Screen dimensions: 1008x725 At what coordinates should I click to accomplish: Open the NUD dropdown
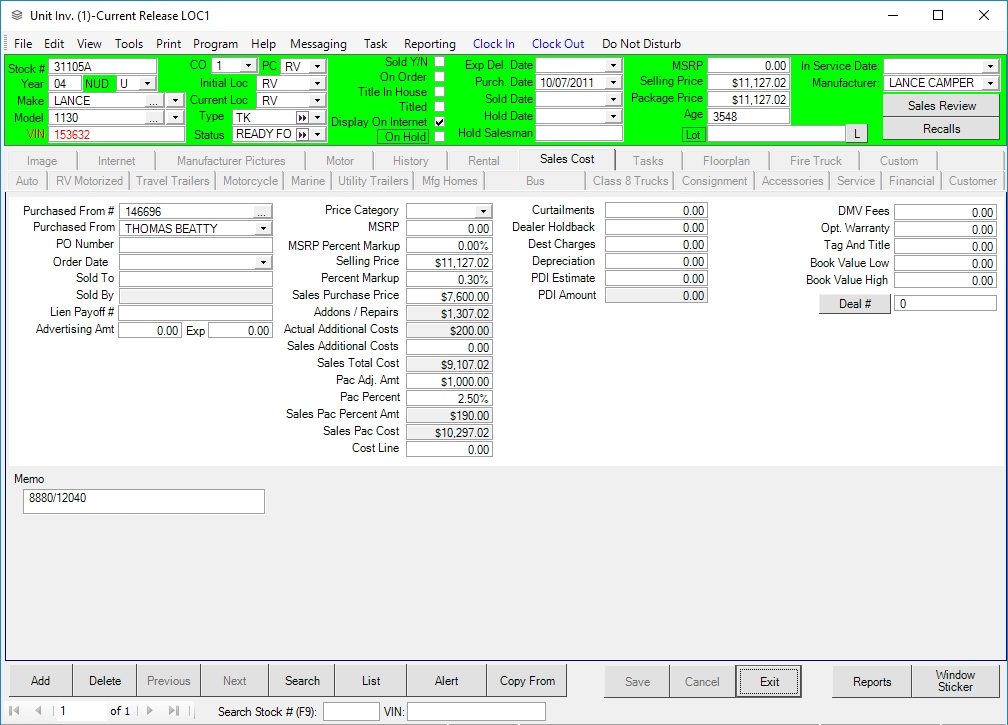click(147, 84)
